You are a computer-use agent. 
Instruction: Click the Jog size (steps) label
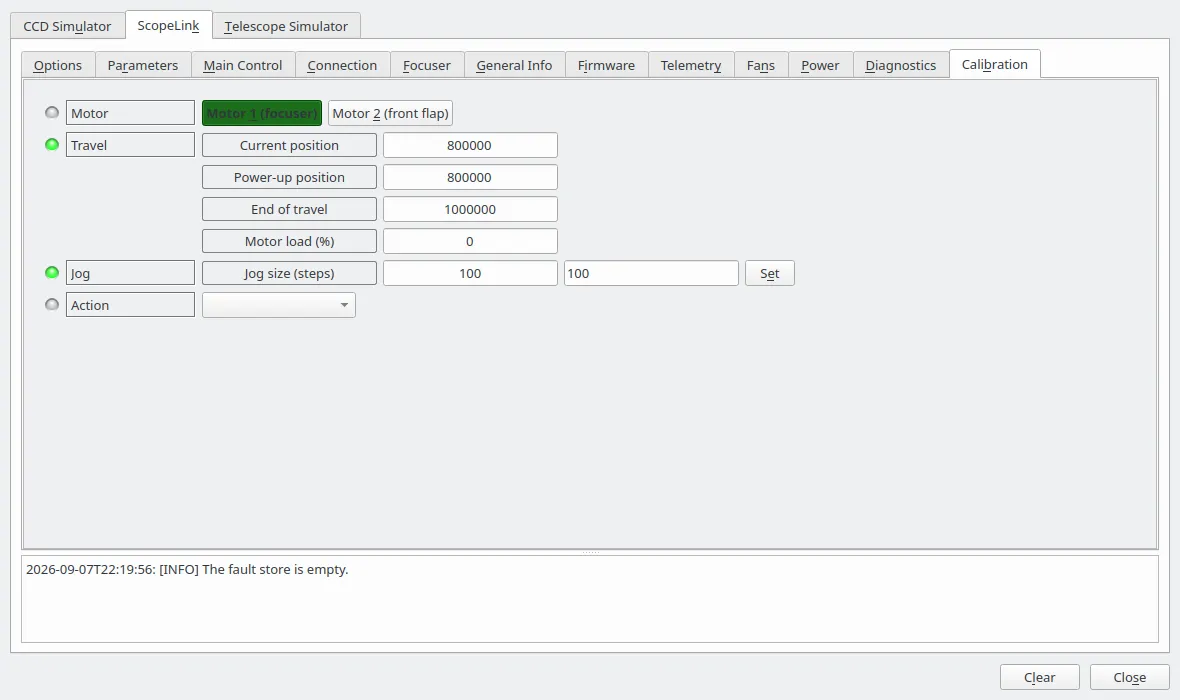[x=289, y=273]
